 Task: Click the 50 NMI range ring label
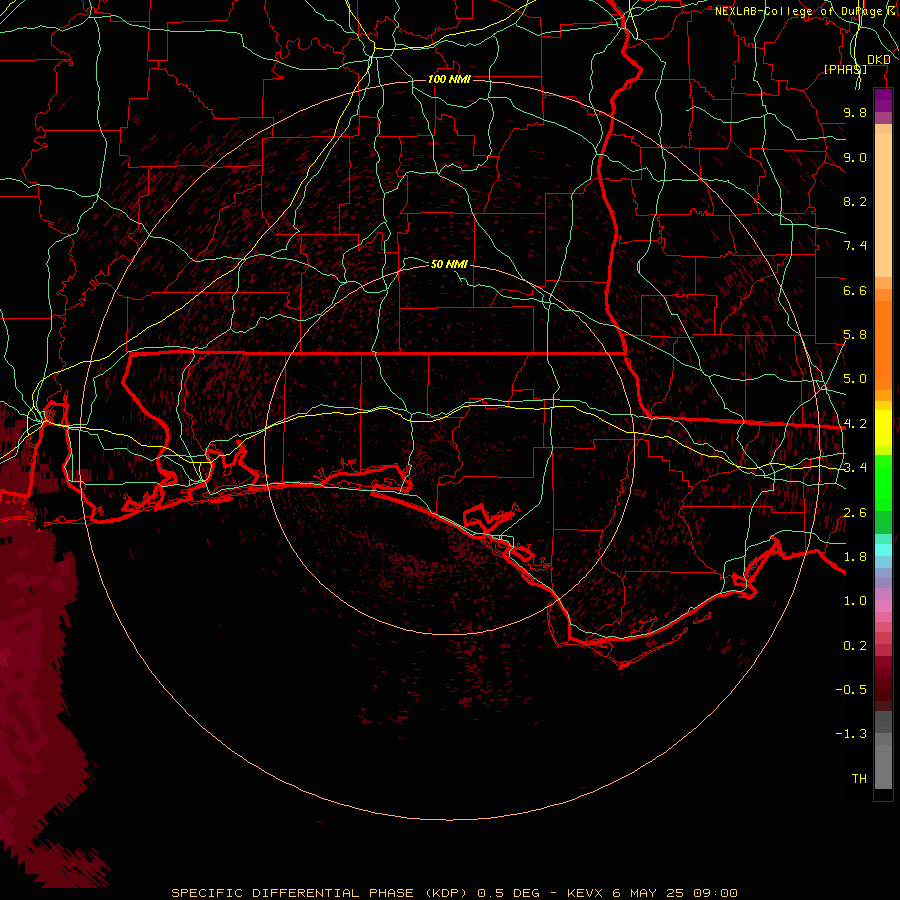pos(449,264)
